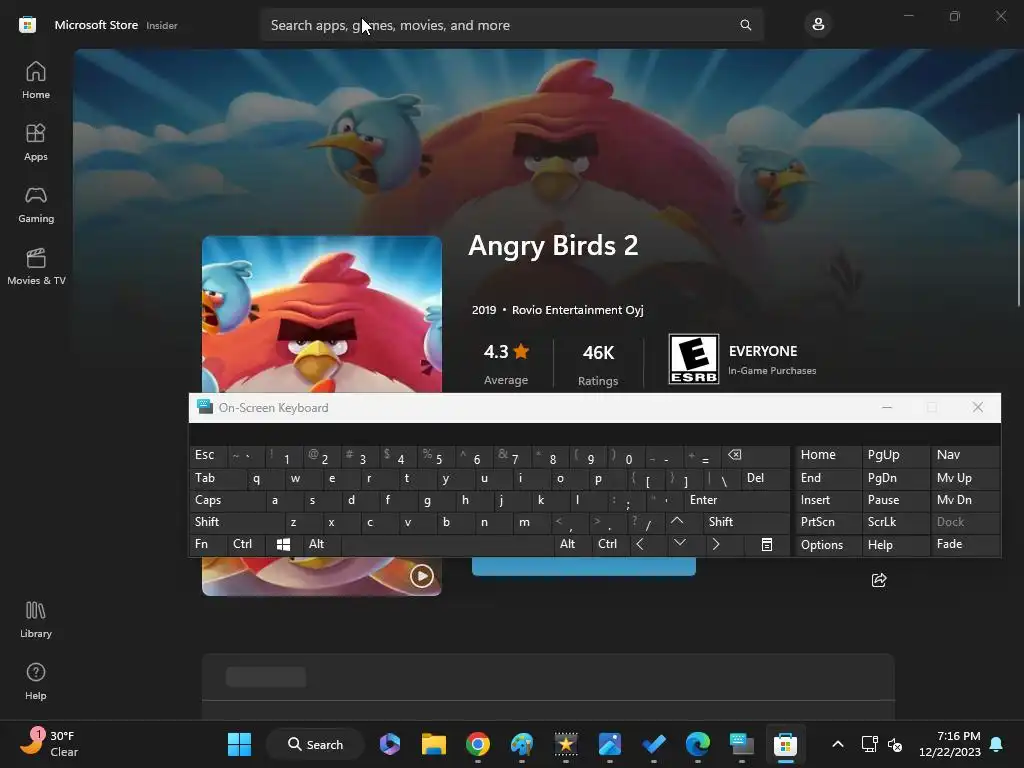This screenshot has height=768, width=1024.
Task: Open notifications bell in taskbar
Action: point(997,744)
